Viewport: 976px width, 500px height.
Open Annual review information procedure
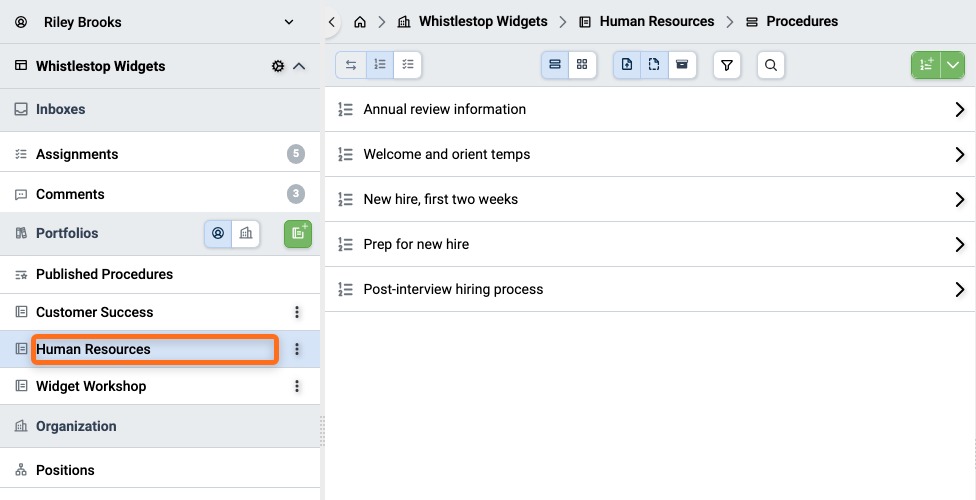click(444, 110)
